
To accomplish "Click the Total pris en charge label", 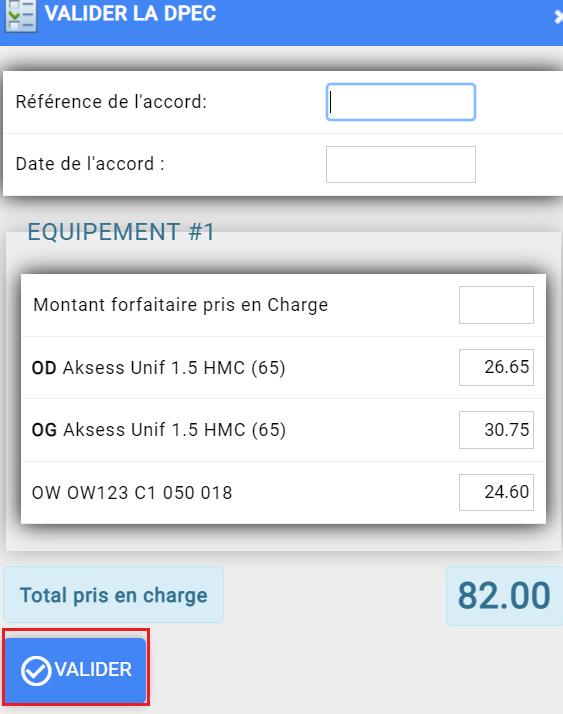I will 113,595.
